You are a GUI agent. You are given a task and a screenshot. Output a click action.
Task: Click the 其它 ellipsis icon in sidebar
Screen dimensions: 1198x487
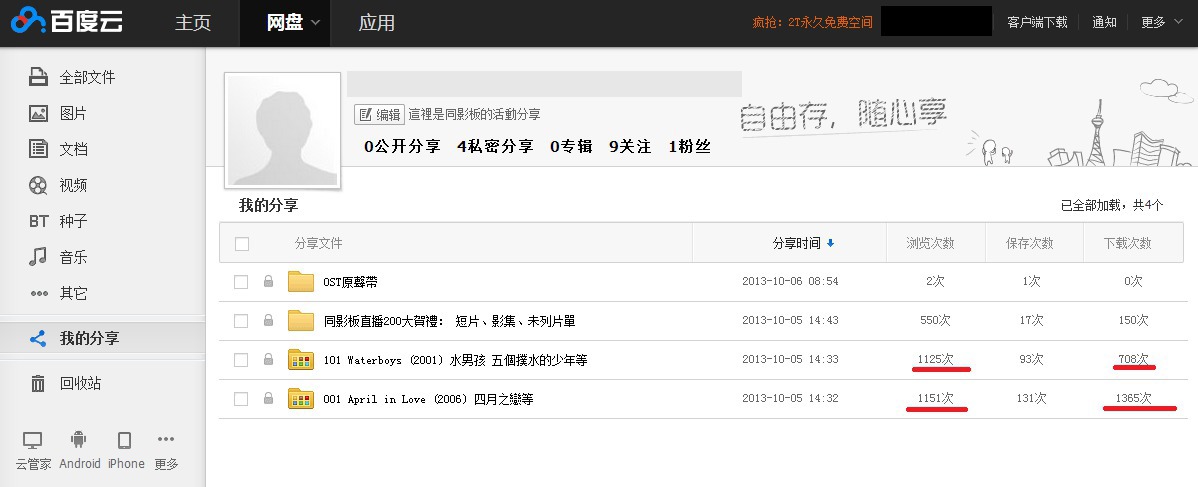point(39,294)
